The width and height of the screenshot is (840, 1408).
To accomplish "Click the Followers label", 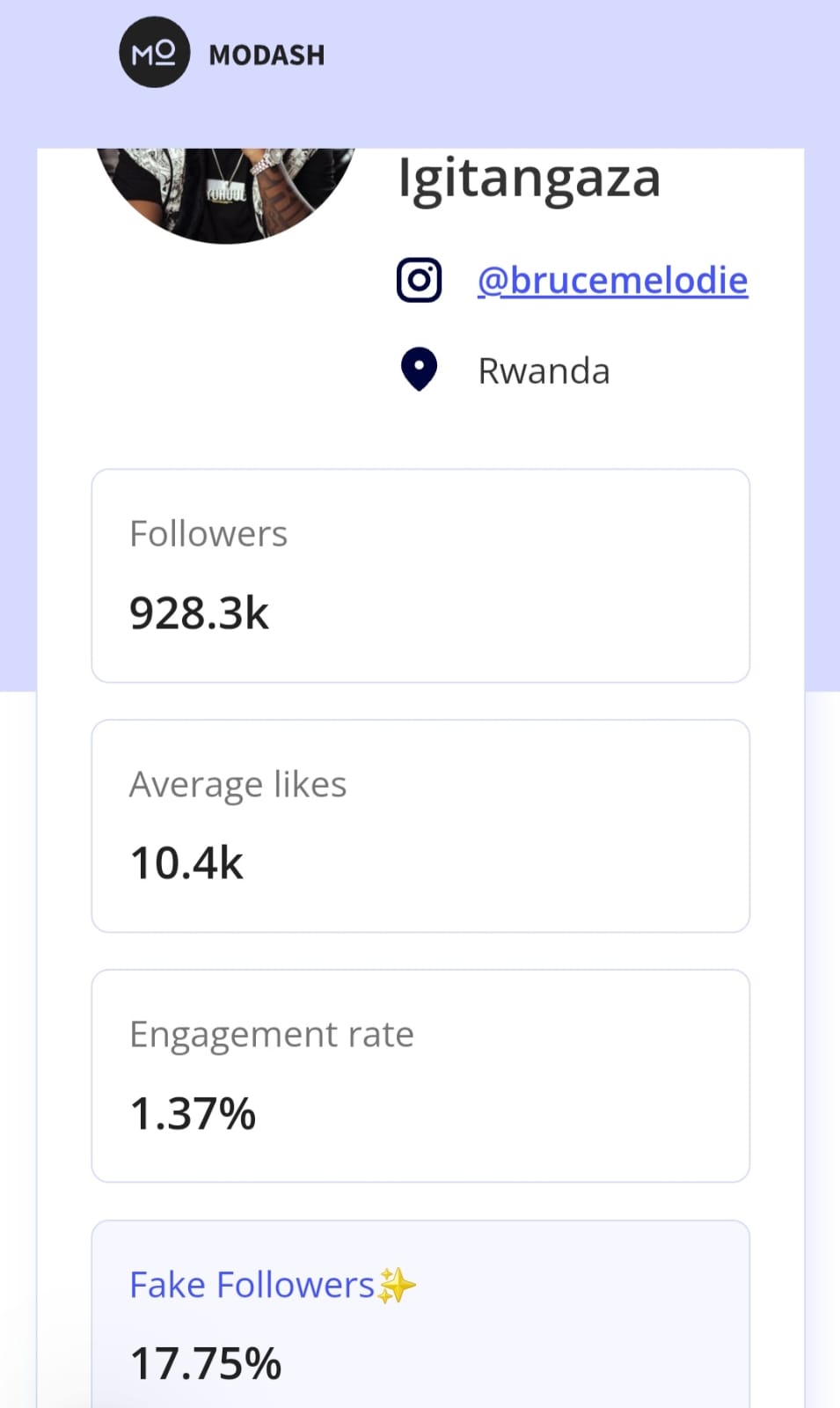I will 208,533.
